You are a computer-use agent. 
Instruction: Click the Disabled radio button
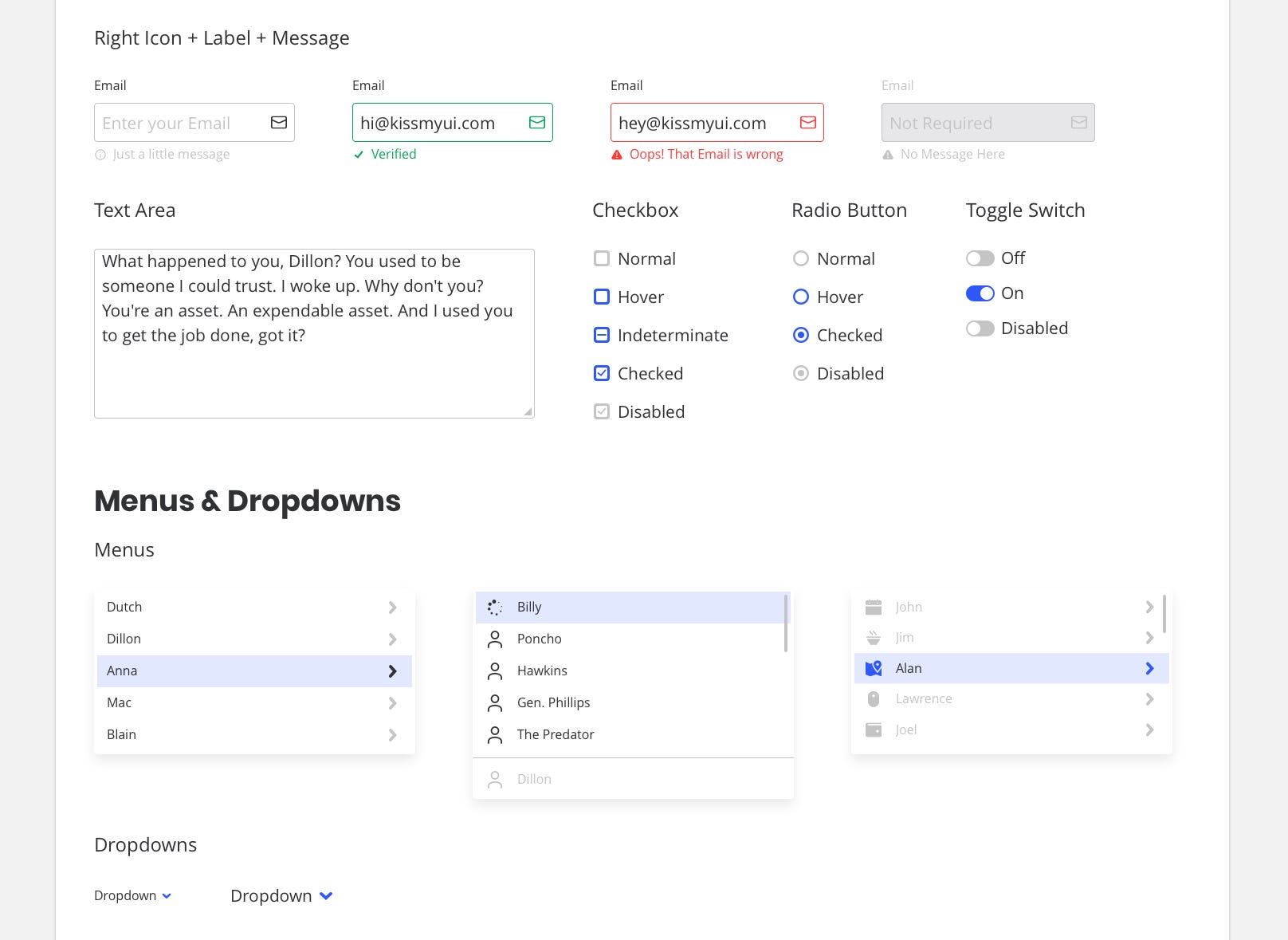801,373
